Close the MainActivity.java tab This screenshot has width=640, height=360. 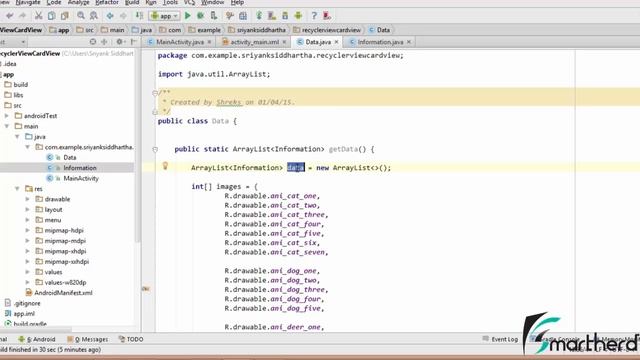209,42
